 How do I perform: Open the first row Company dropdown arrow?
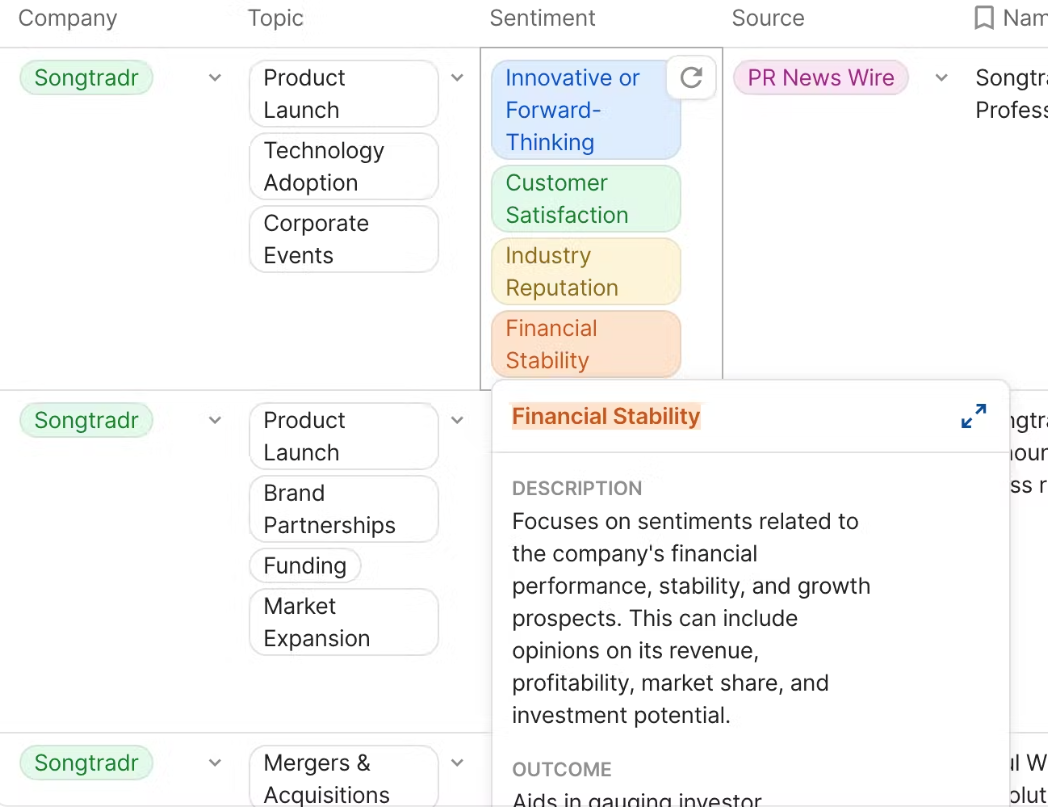215,78
